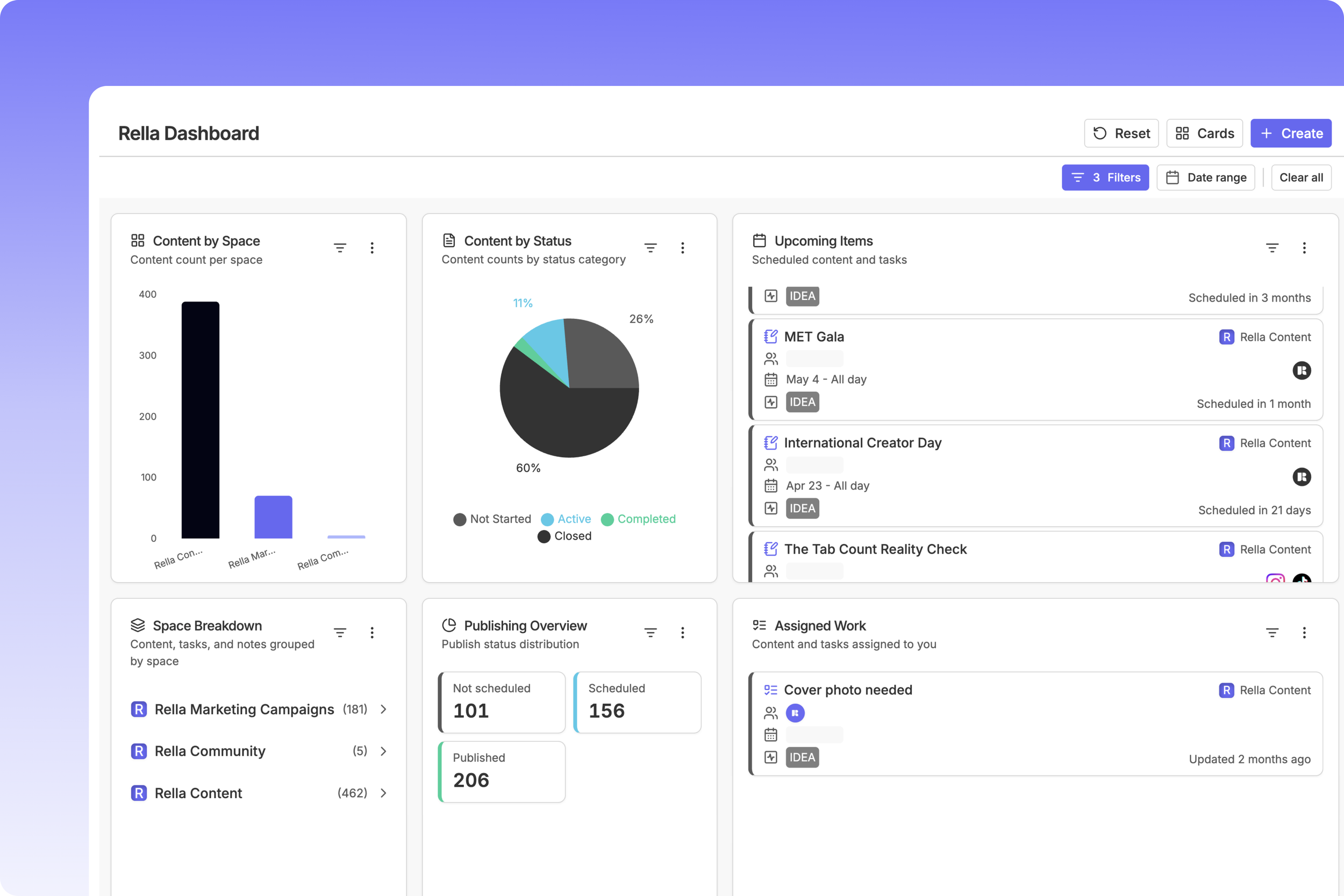The height and width of the screenshot is (896, 1344).
Task: Open filter icon on Content by Space card
Action: [340, 247]
